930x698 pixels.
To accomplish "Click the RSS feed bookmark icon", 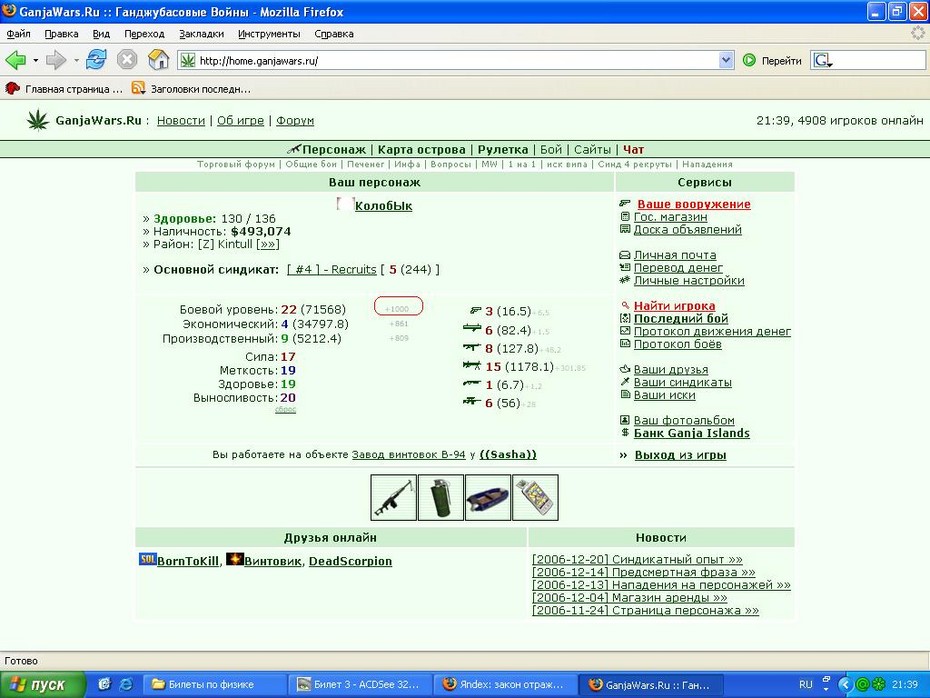I will point(138,88).
